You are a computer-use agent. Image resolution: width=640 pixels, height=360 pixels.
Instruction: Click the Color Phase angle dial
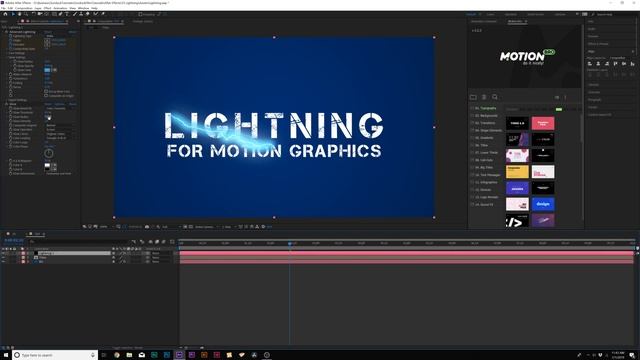click(x=49, y=153)
